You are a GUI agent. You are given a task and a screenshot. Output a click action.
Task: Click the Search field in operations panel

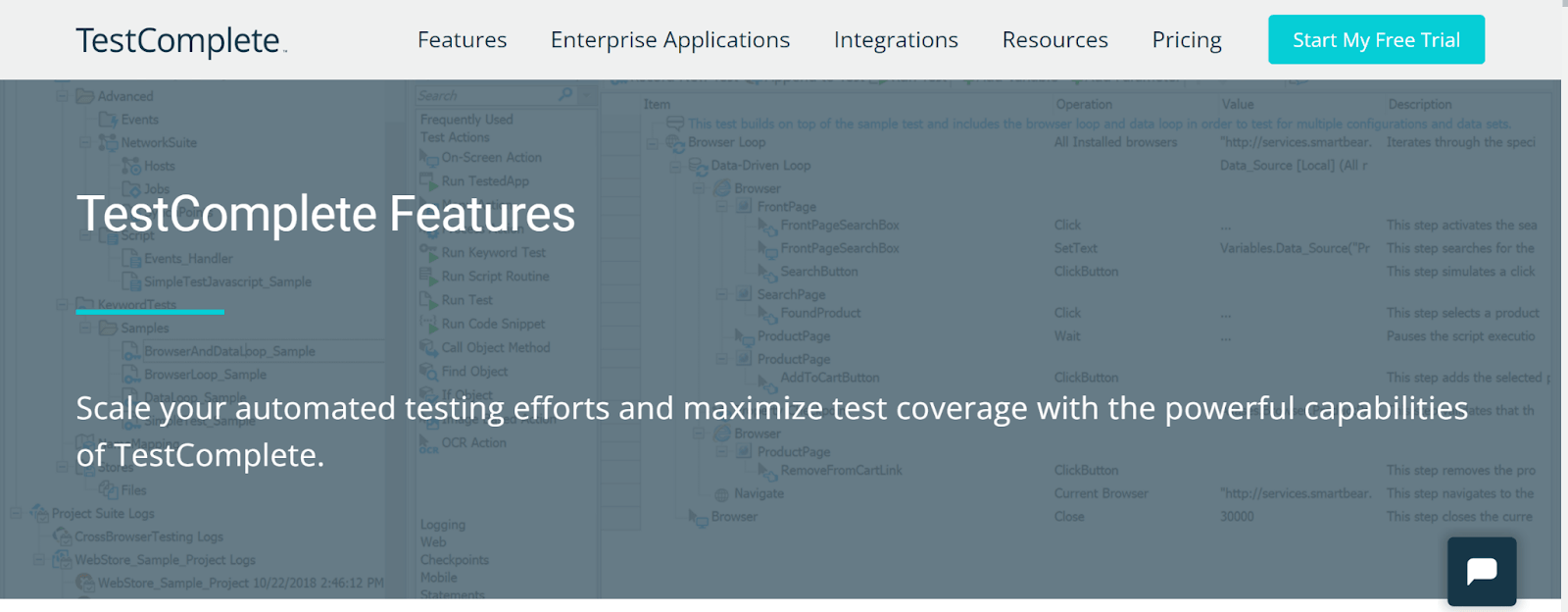485,95
